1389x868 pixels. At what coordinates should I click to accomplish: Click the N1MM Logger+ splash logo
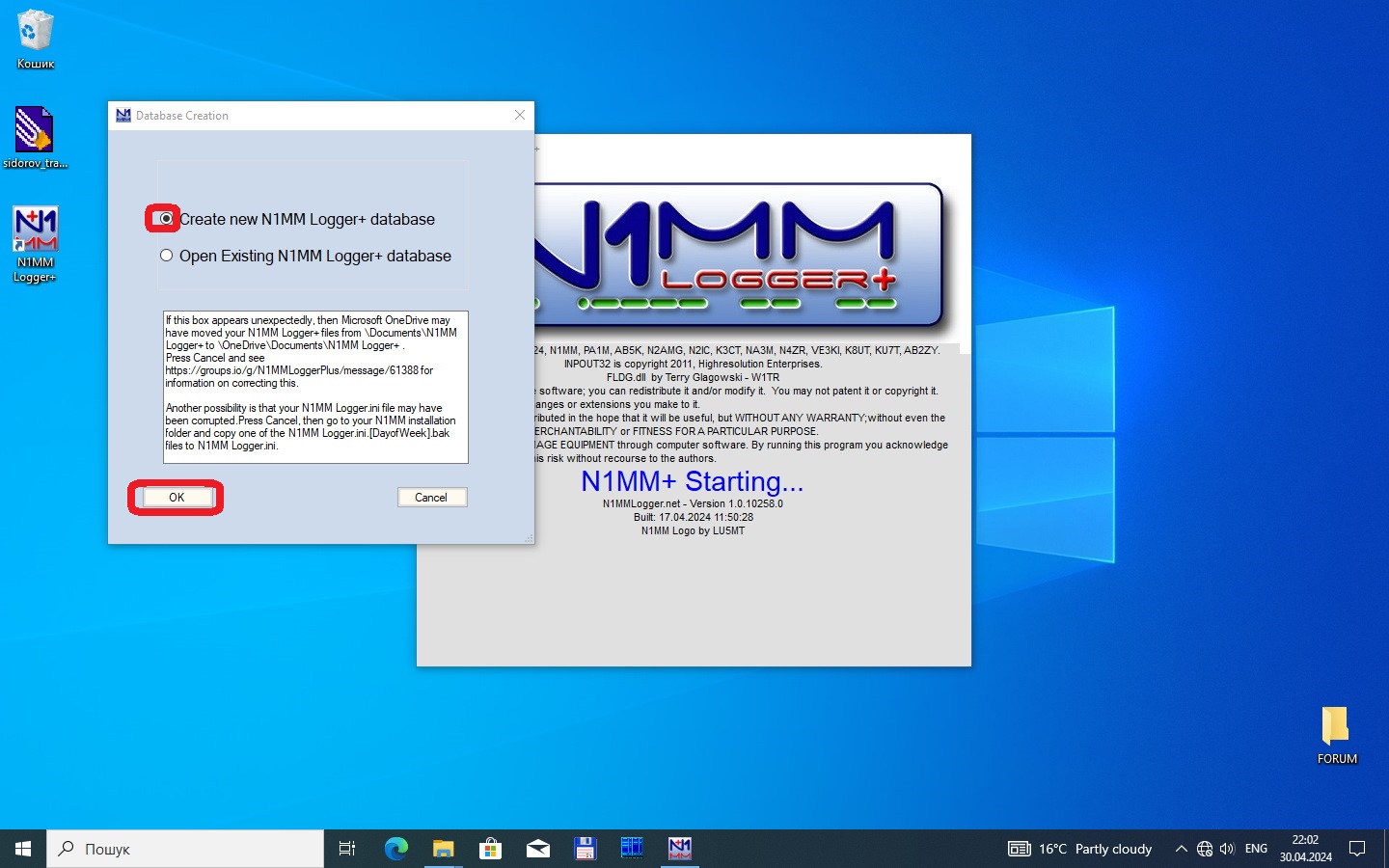coord(738,255)
